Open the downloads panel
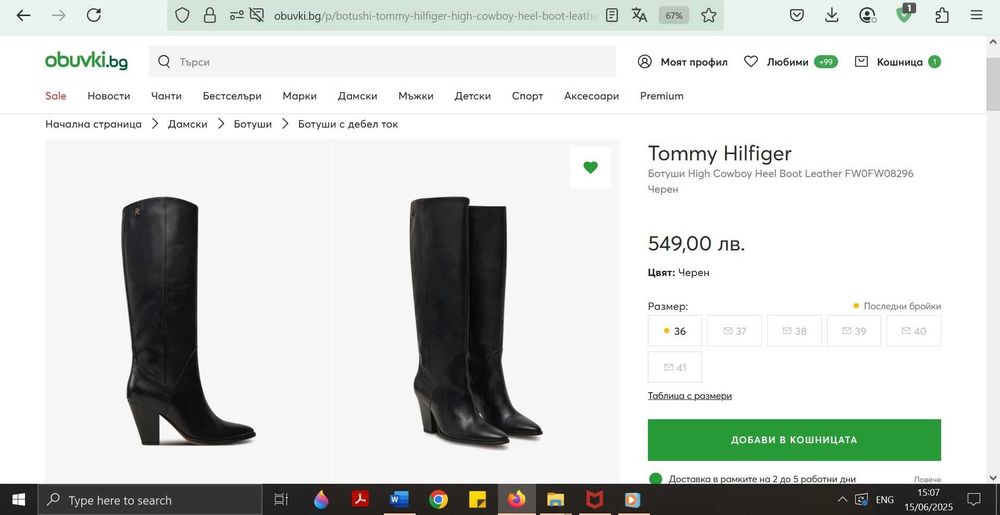Screen dimensions: 1000x515 832,15
